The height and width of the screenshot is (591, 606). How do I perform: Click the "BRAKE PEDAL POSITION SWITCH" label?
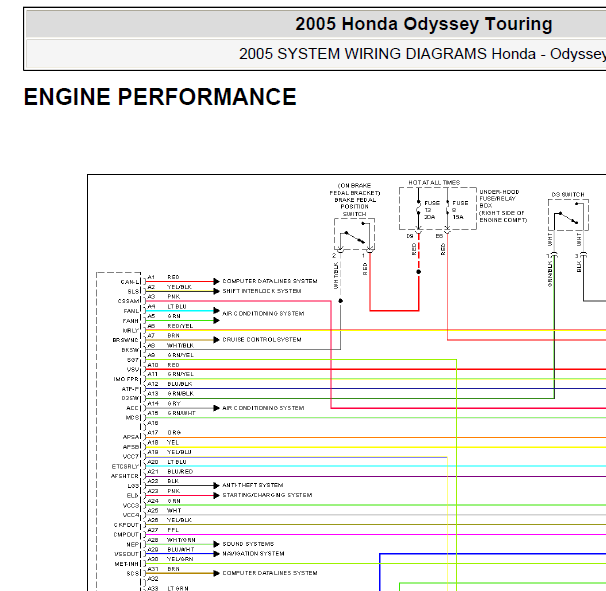(355, 207)
